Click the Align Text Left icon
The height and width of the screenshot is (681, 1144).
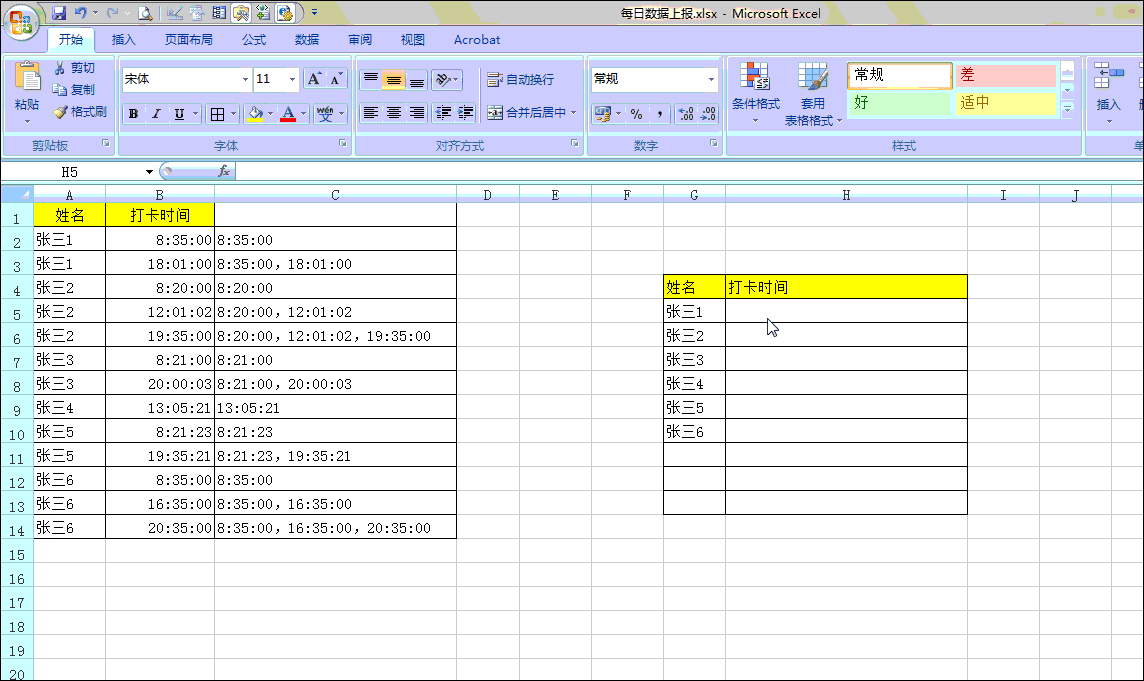click(371, 113)
